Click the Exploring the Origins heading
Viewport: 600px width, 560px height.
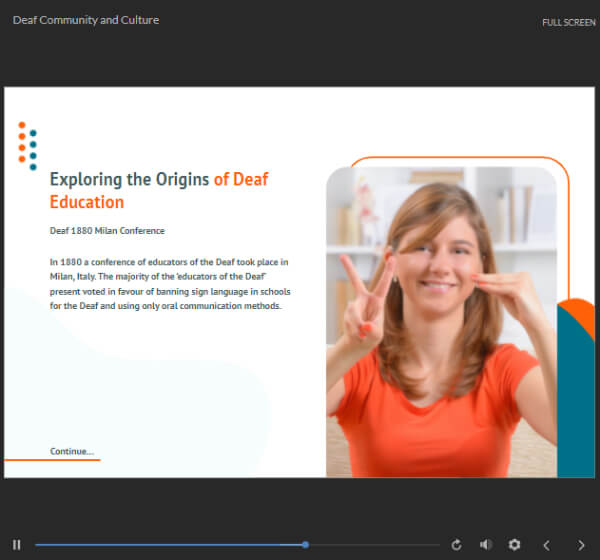click(130, 180)
